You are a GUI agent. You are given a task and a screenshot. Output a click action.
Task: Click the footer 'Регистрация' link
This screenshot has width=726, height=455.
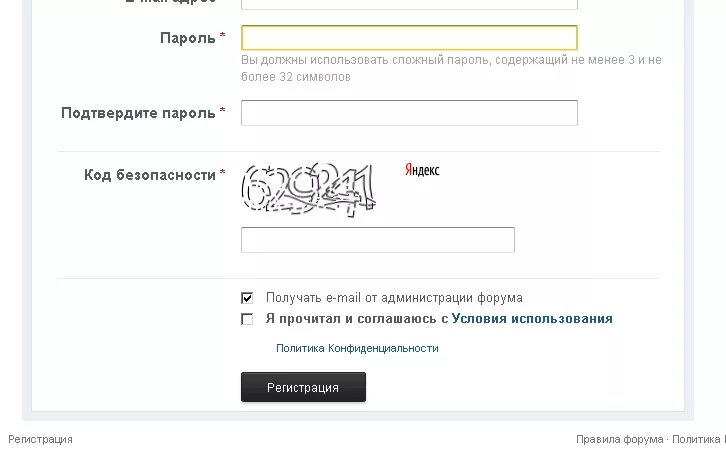40,439
